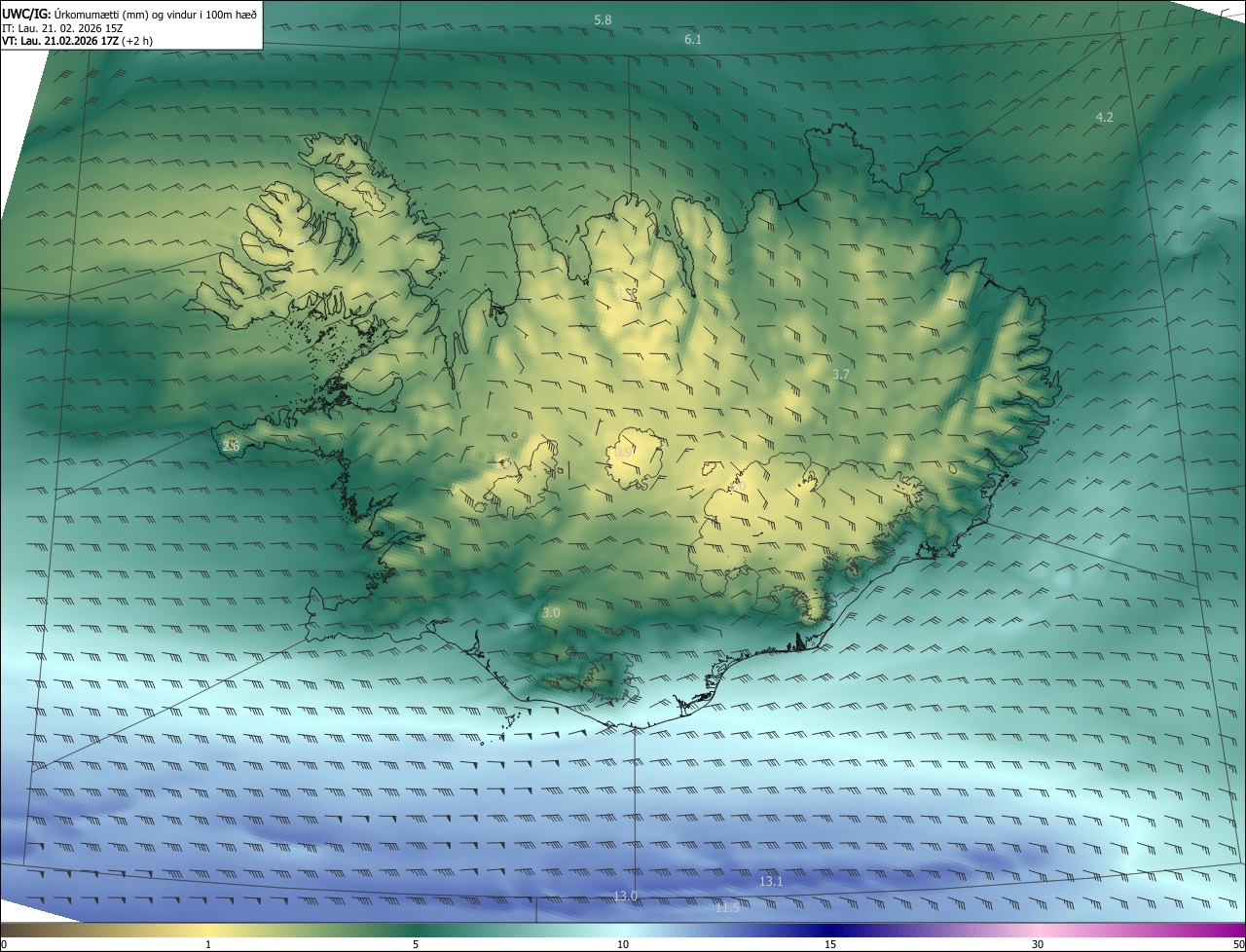Click the colour scale tick labelled 50
The height and width of the screenshot is (952, 1246).
coord(1238,944)
